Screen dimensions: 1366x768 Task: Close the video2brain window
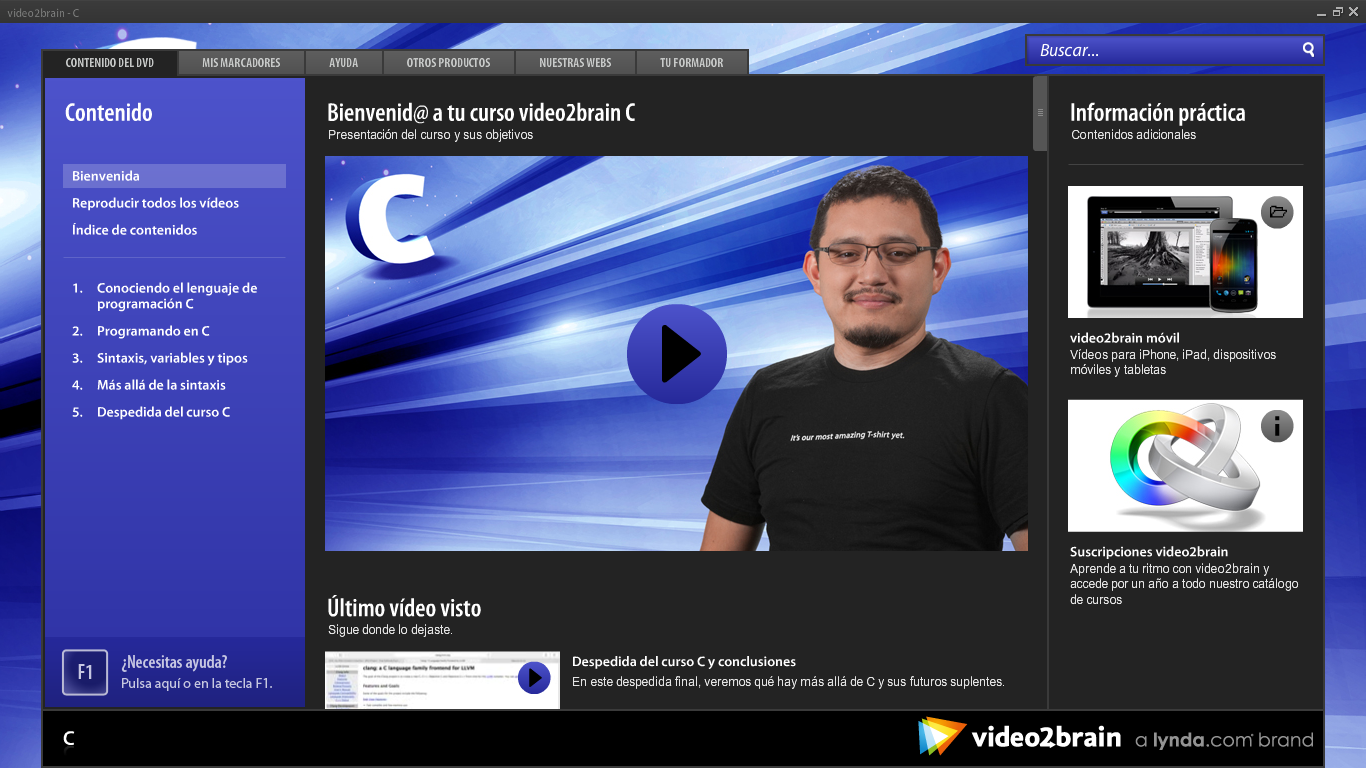[x=1354, y=12]
